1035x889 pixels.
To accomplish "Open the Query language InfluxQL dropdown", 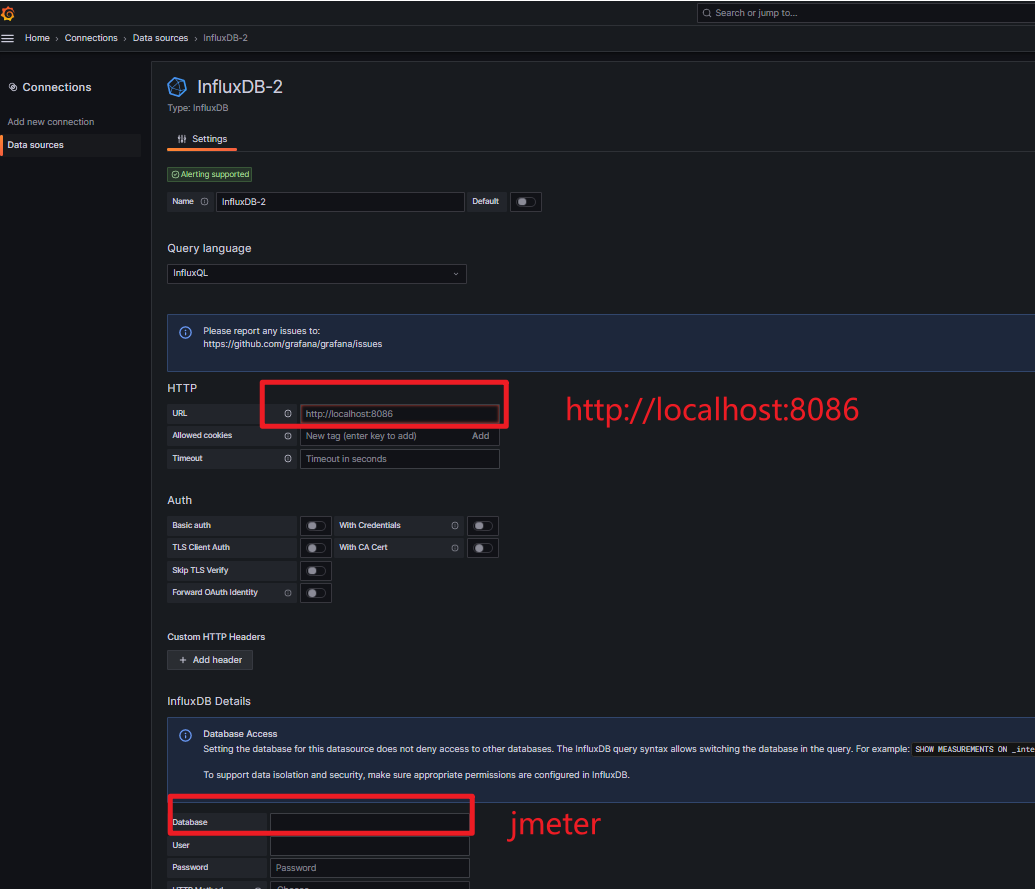I will point(317,273).
